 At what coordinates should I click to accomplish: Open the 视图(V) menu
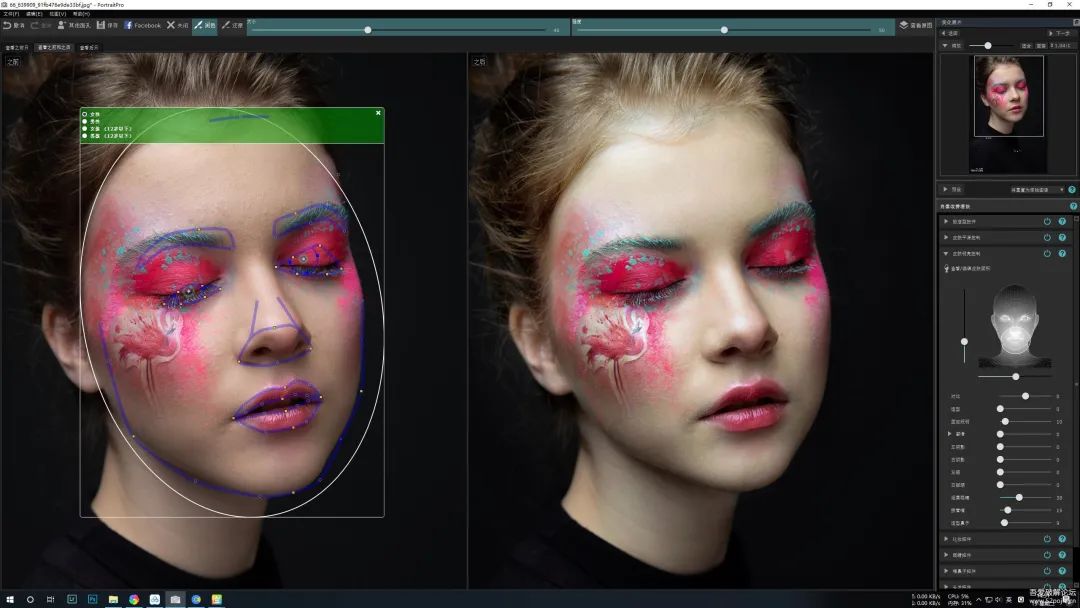pos(58,14)
